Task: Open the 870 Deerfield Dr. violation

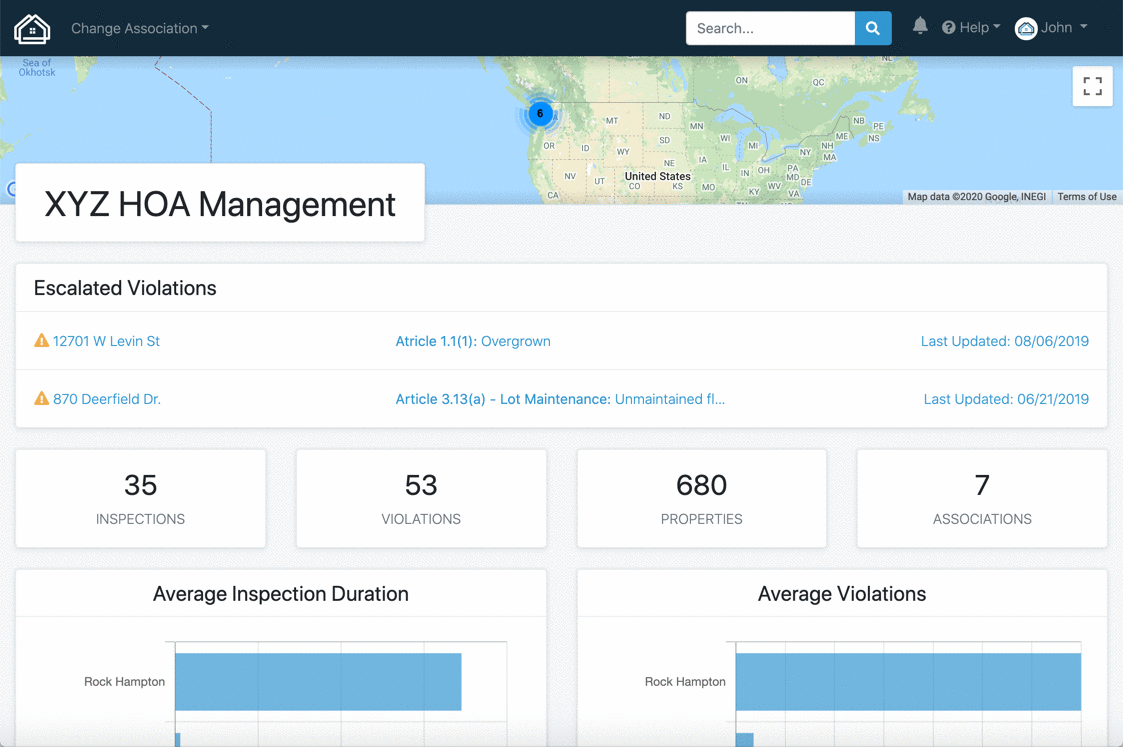Action: [107, 399]
